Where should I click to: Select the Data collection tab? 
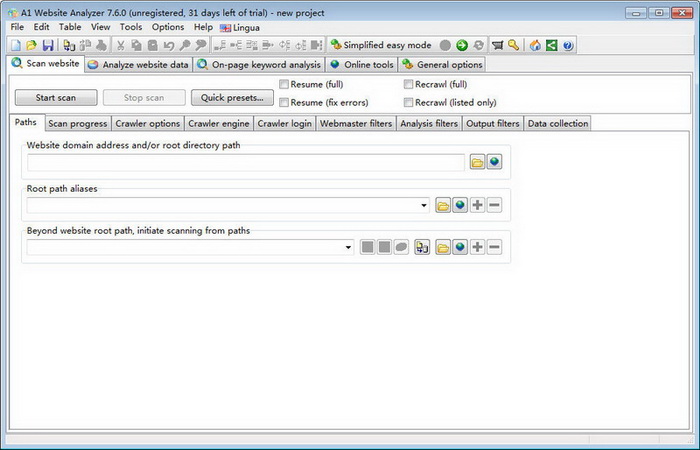coord(558,124)
